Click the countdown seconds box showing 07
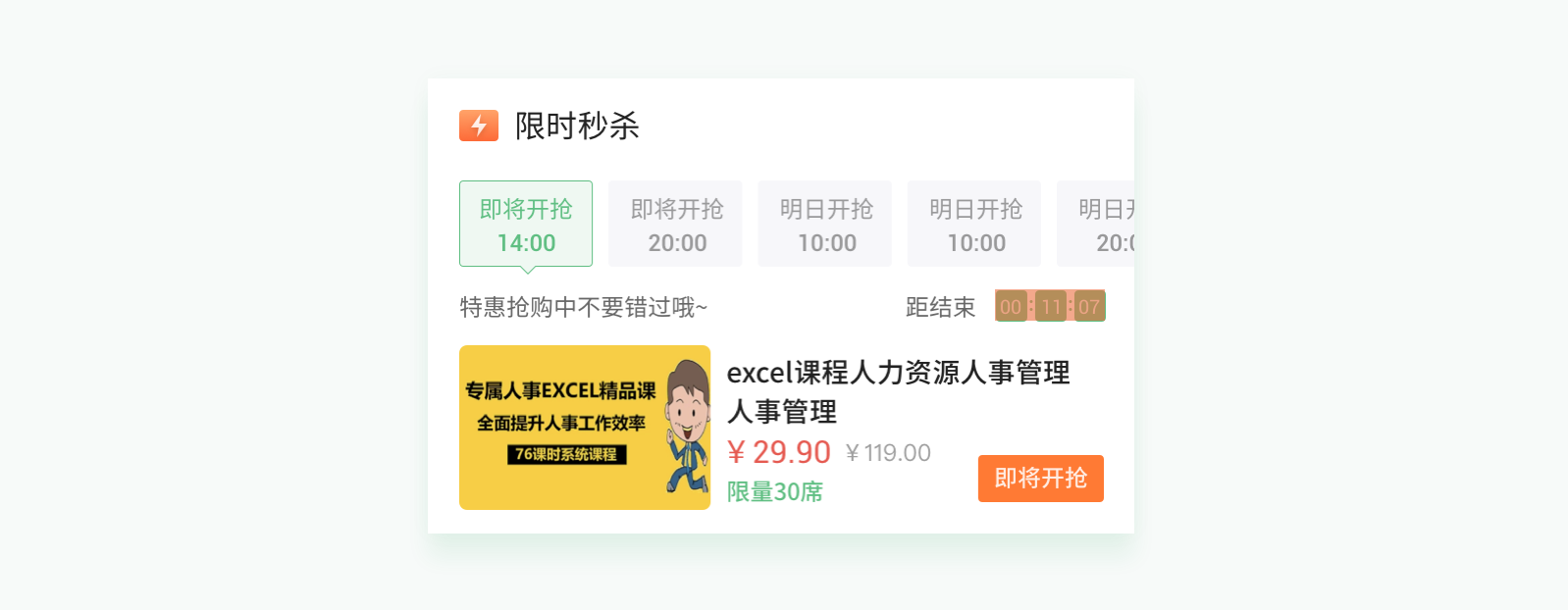1568x610 pixels. coord(1089,306)
